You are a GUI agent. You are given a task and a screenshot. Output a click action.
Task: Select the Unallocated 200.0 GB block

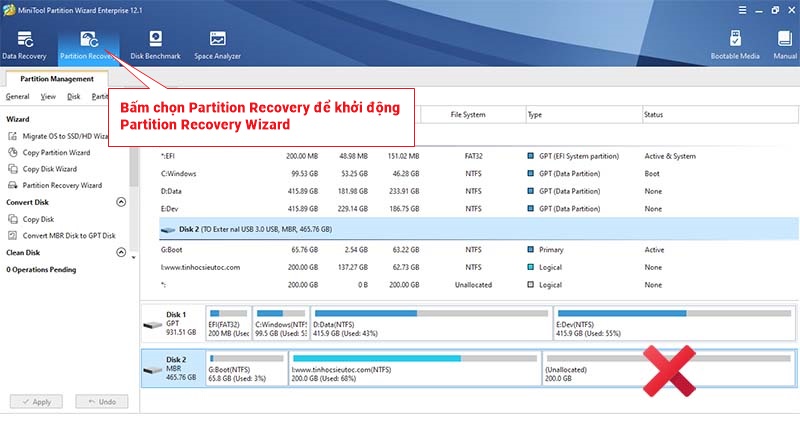[668, 368]
